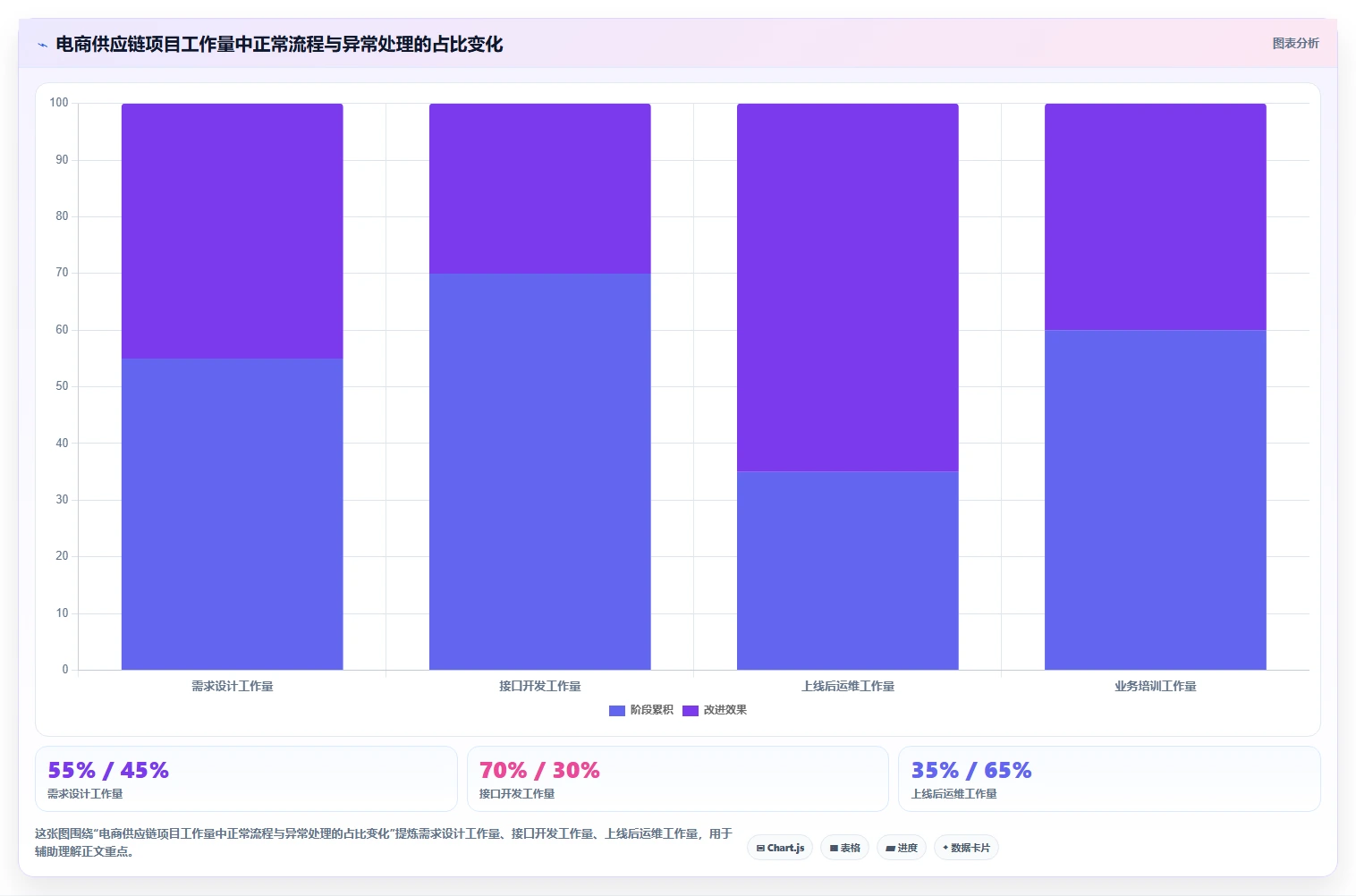This screenshot has width=1356, height=896.
Task: Click the purple 改进效果 bar segment for 业务培训工作量
Action: click(1156, 216)
